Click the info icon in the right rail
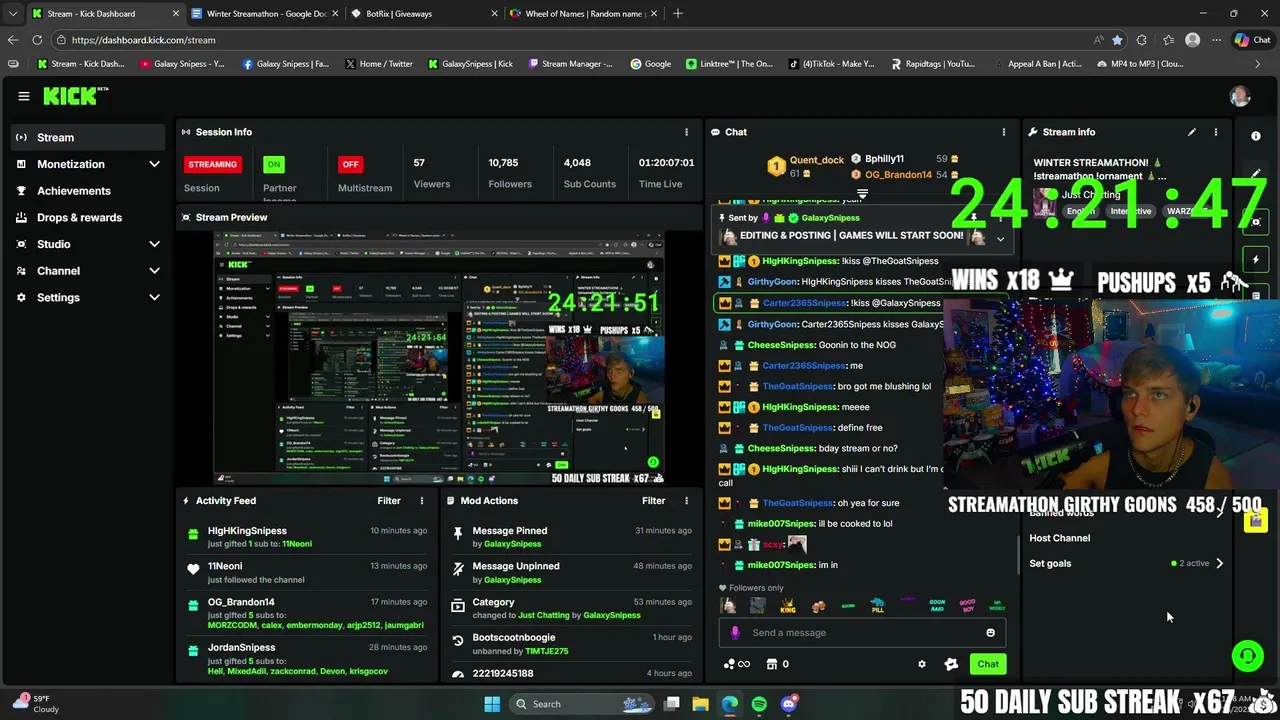 pos(1256,136)
